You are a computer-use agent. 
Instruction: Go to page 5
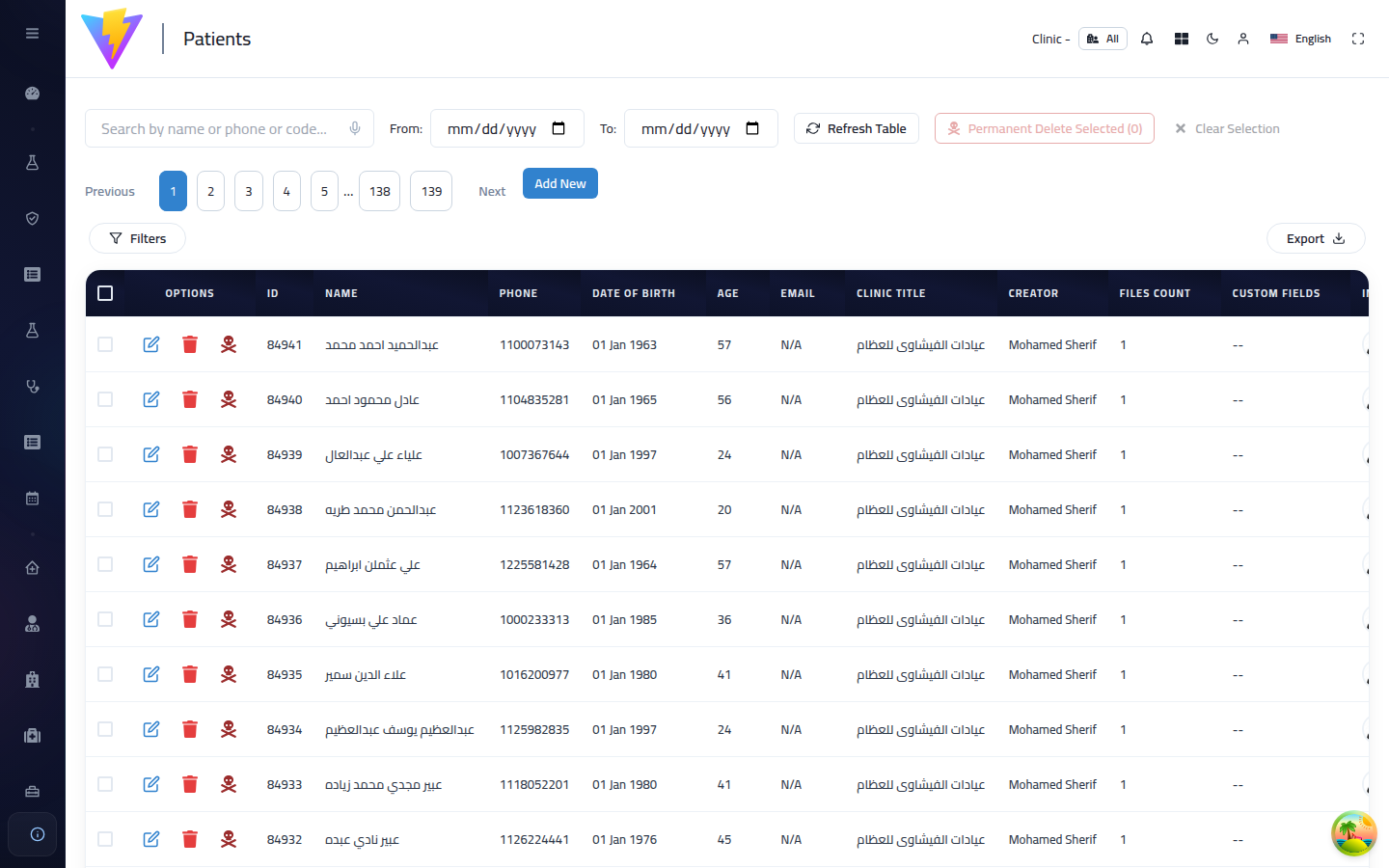[324, 191]
